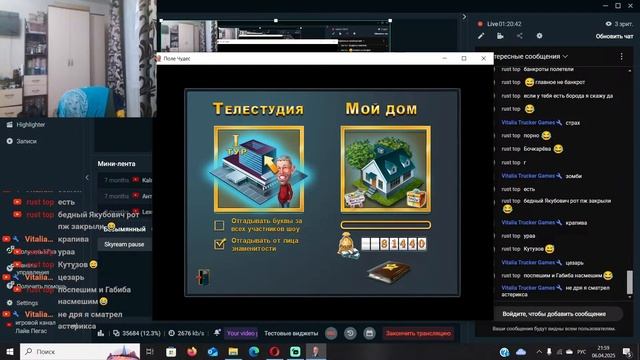The width and height of the screenshot is (640, 360).
Task: Click the calendar round button in bottom bar
Action: click(x=369, y=333)
